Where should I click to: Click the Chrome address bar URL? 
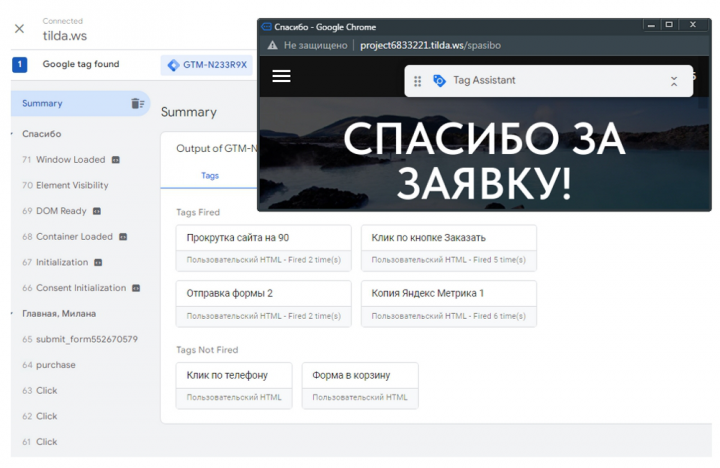coord(430,45)
